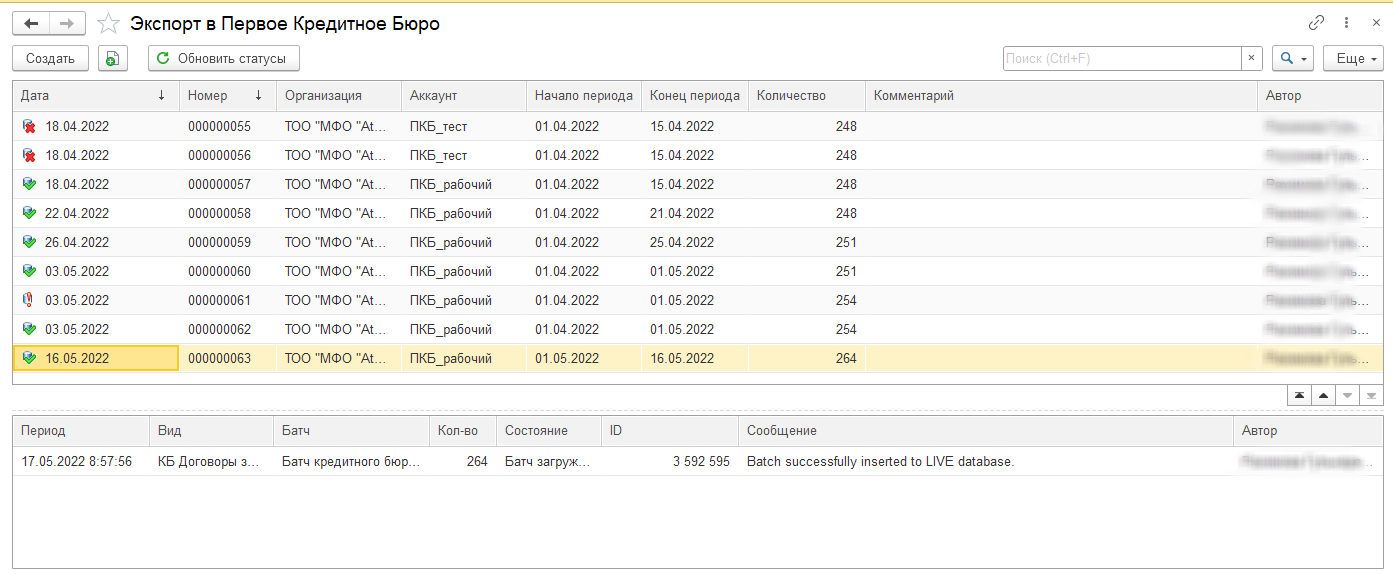The height and width of the screenshot is (574, 1393).
Task: Click the quantity 264 in the upper table
Action: coord(807,359)
